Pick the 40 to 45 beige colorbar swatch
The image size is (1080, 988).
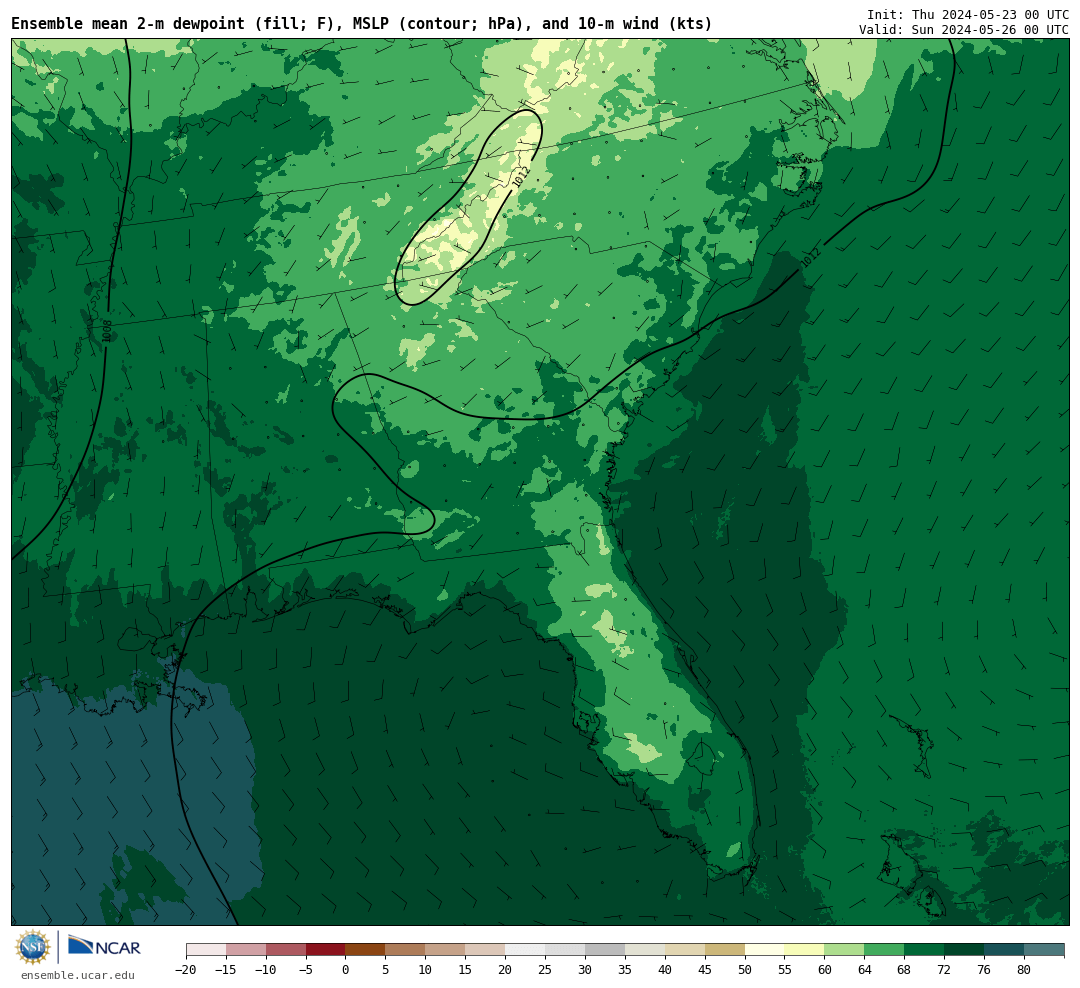(685, 950)
